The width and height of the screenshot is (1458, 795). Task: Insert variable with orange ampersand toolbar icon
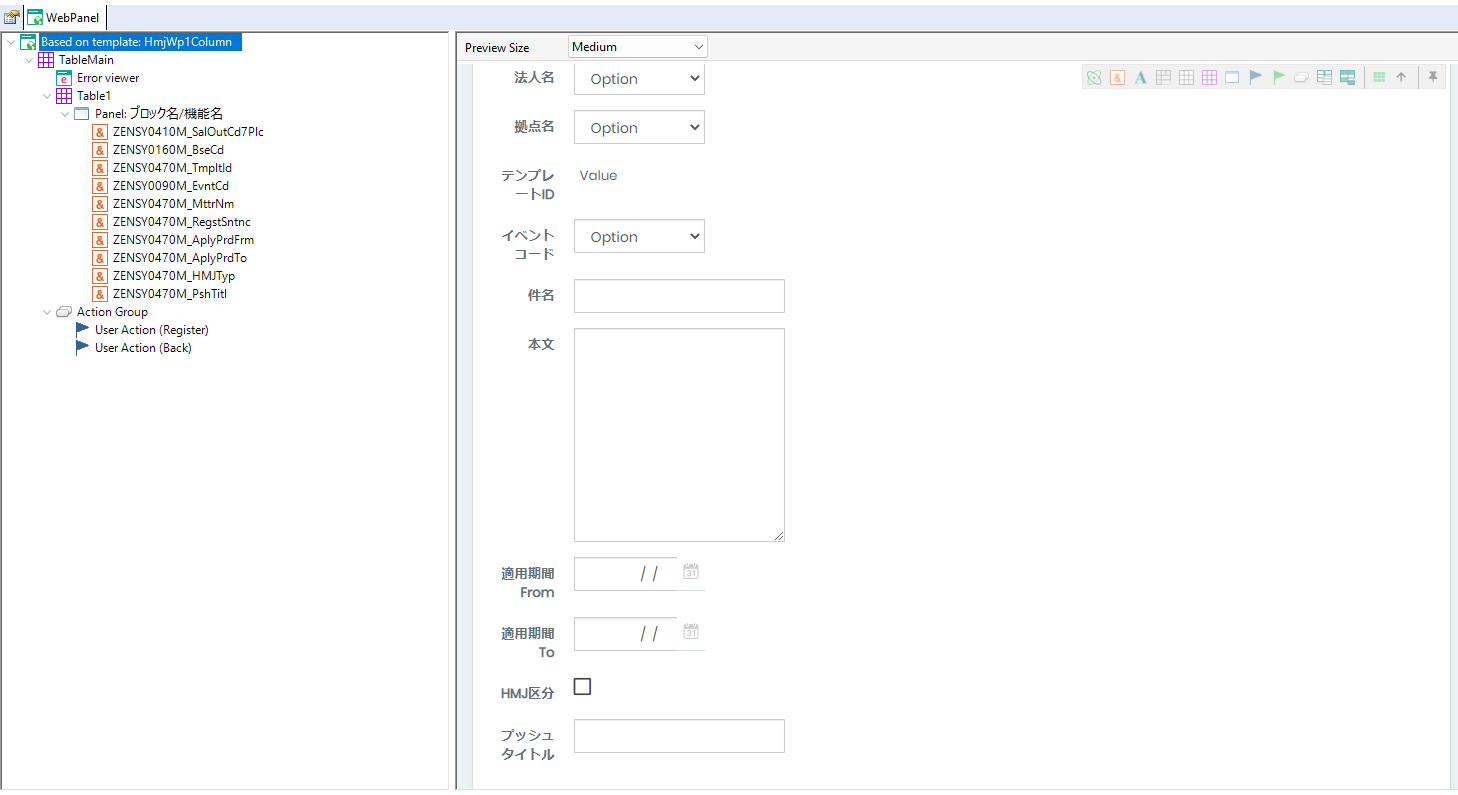1117,77
